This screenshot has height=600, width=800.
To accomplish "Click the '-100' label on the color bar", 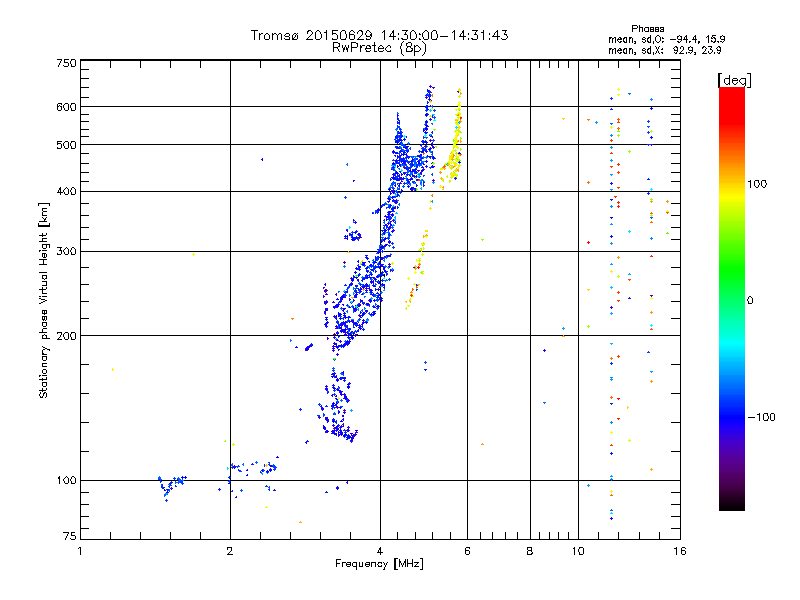I will pos(762,417).
